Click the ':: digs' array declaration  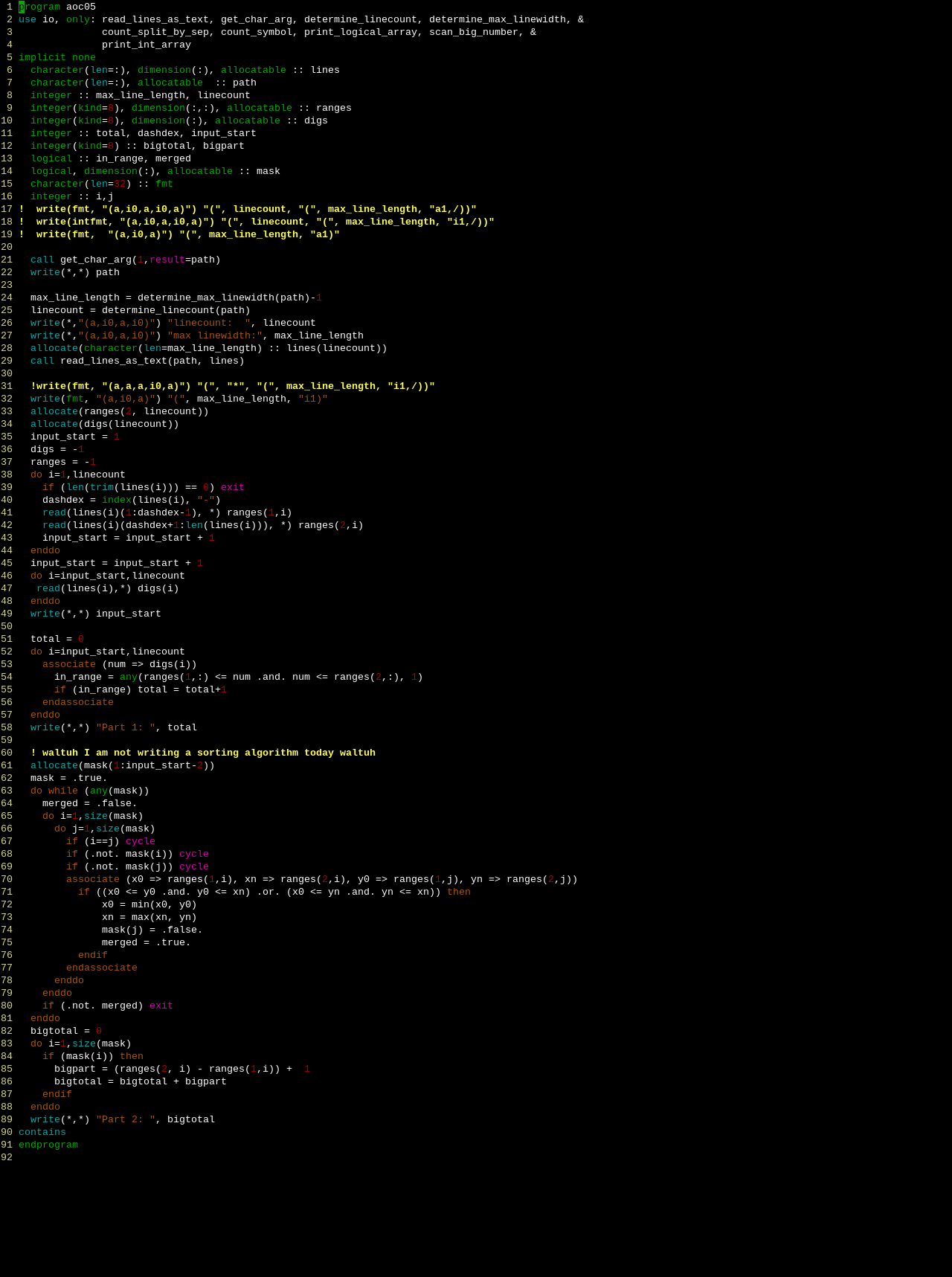(307, 120)
